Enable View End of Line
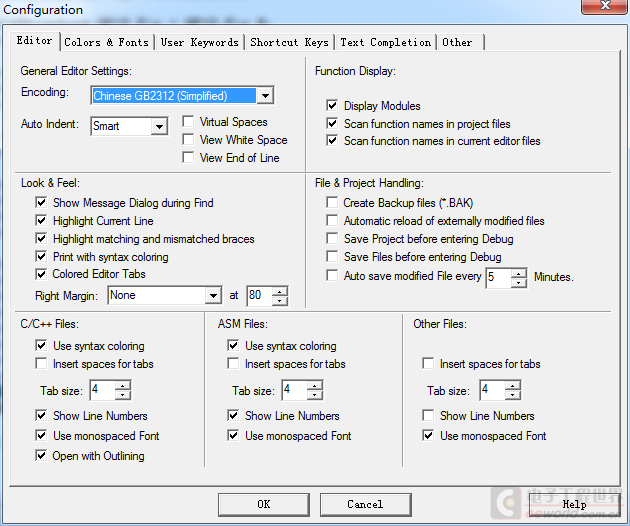The height and width of the screenshot is (526, 630). (188, 158)
